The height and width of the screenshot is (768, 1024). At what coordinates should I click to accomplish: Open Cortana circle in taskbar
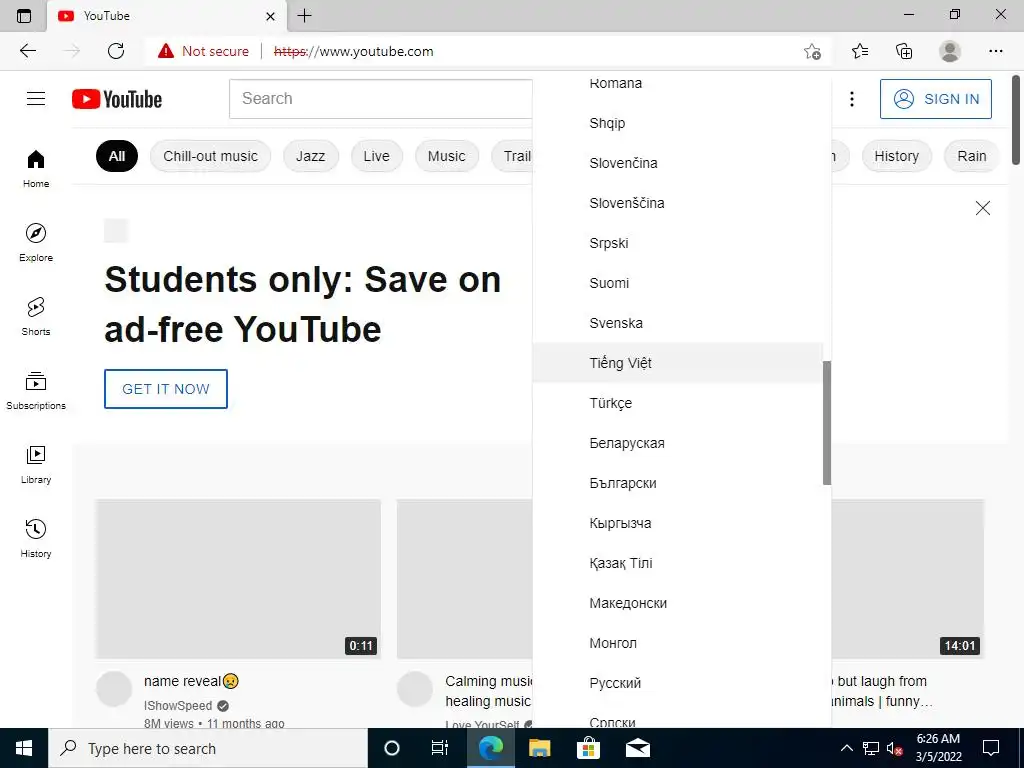point(392,748)
